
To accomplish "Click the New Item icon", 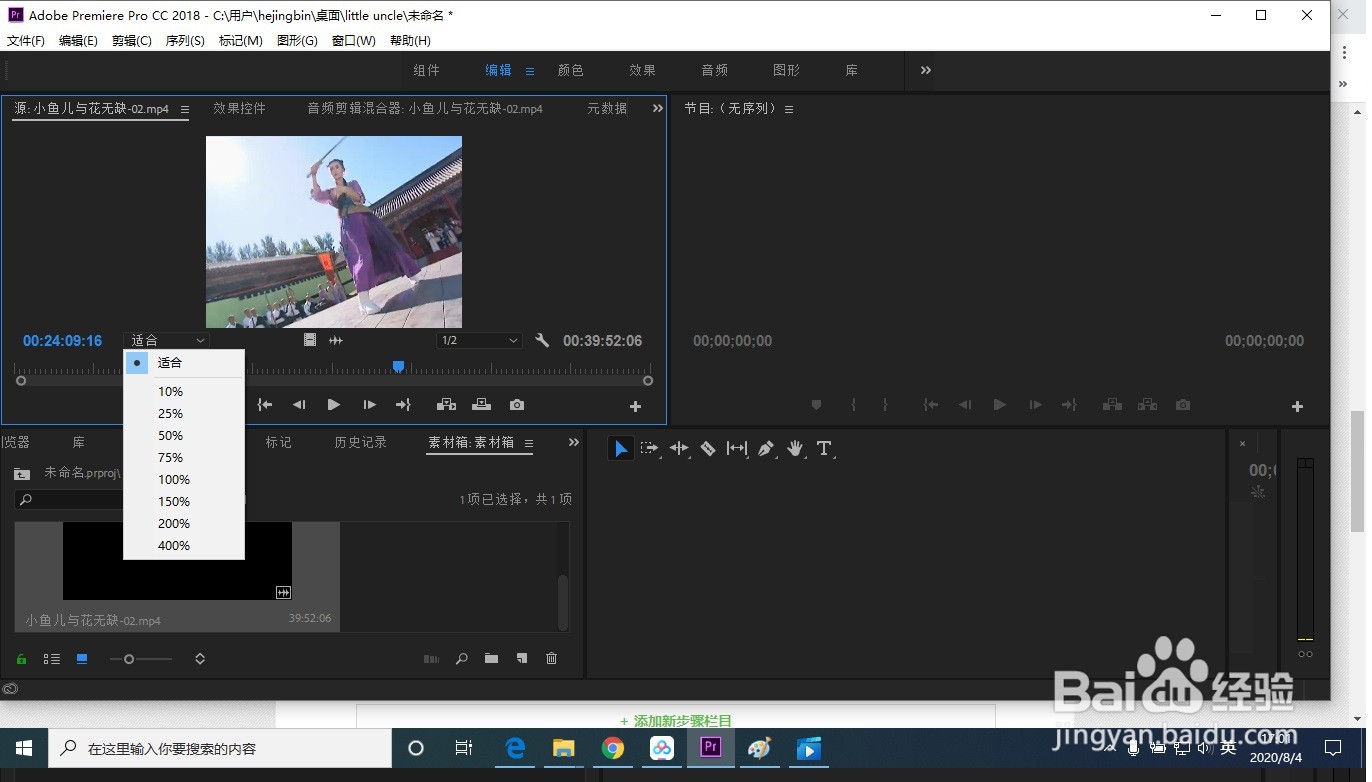I will (x=521, y=659).
